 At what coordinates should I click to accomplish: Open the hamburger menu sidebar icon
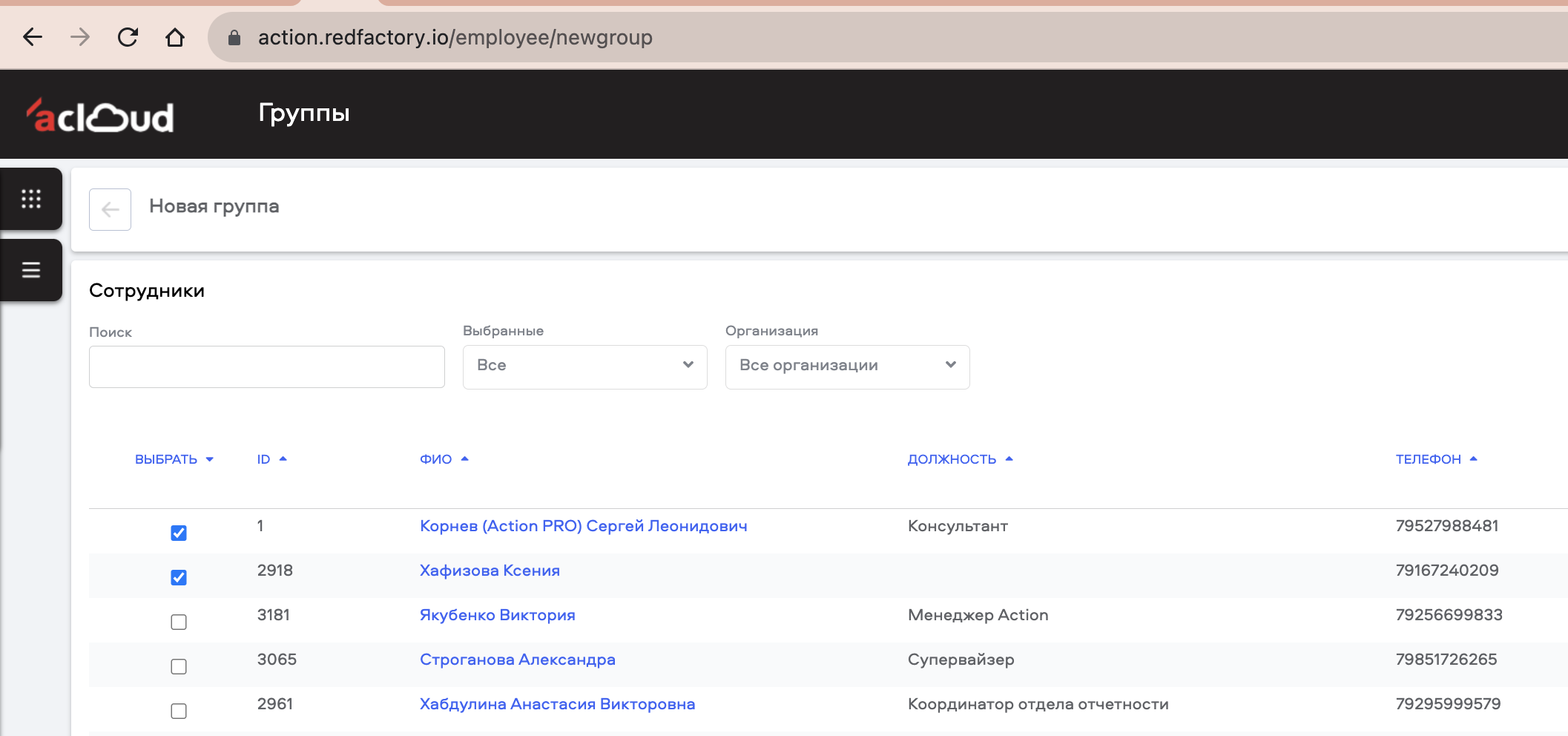click(x=31, y=270)
